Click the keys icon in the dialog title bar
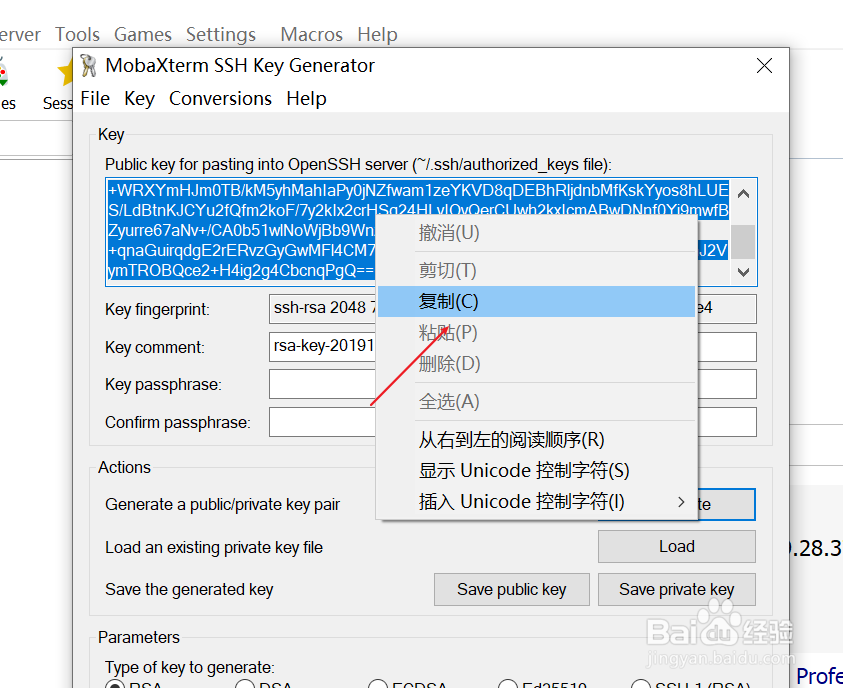The height and width of the screenshot is (688, 843). click(x=90, y=66)
